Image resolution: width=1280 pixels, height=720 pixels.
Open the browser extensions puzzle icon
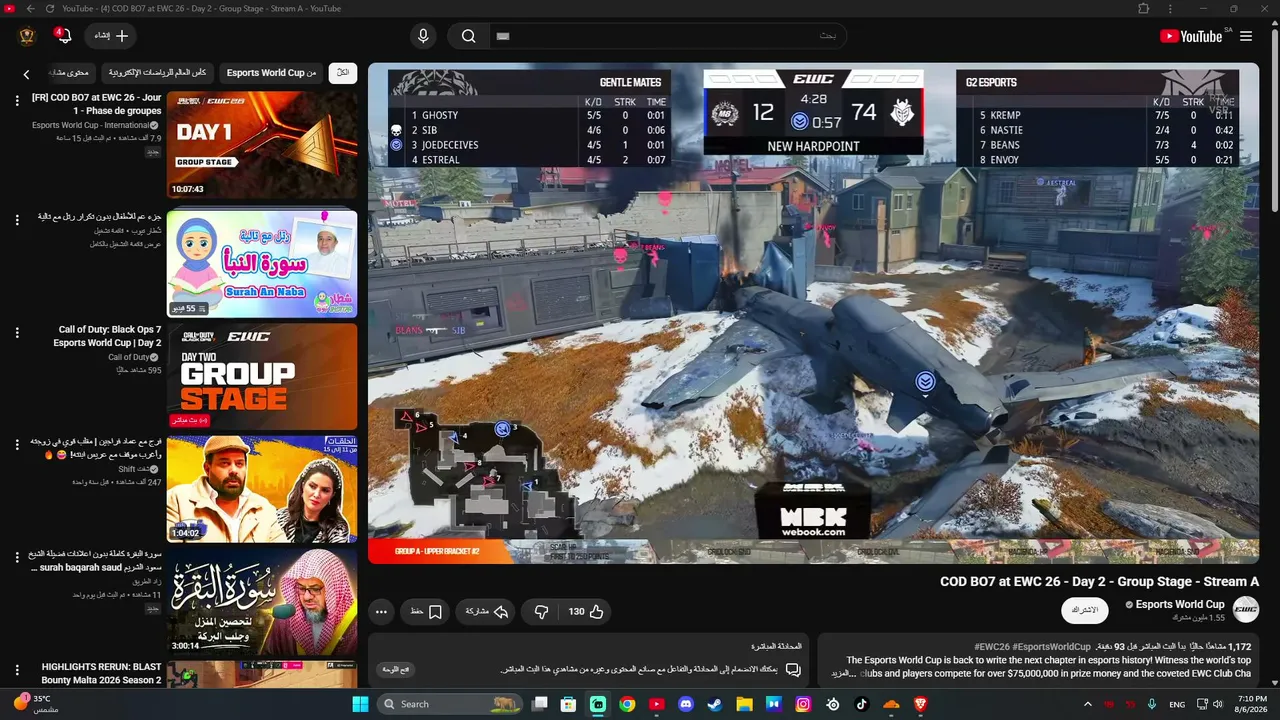pos(1144,9)
